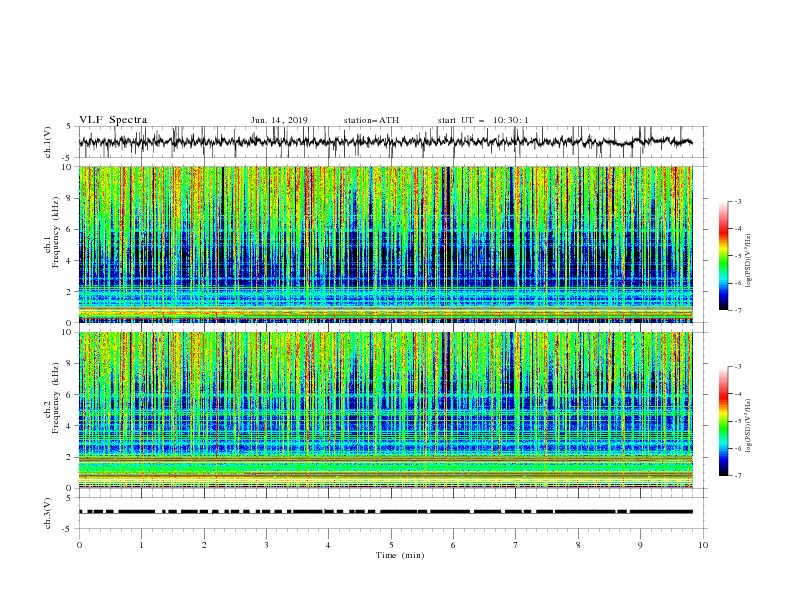Click the 'start UT = 10:30:1' header text

click(483, 120)
